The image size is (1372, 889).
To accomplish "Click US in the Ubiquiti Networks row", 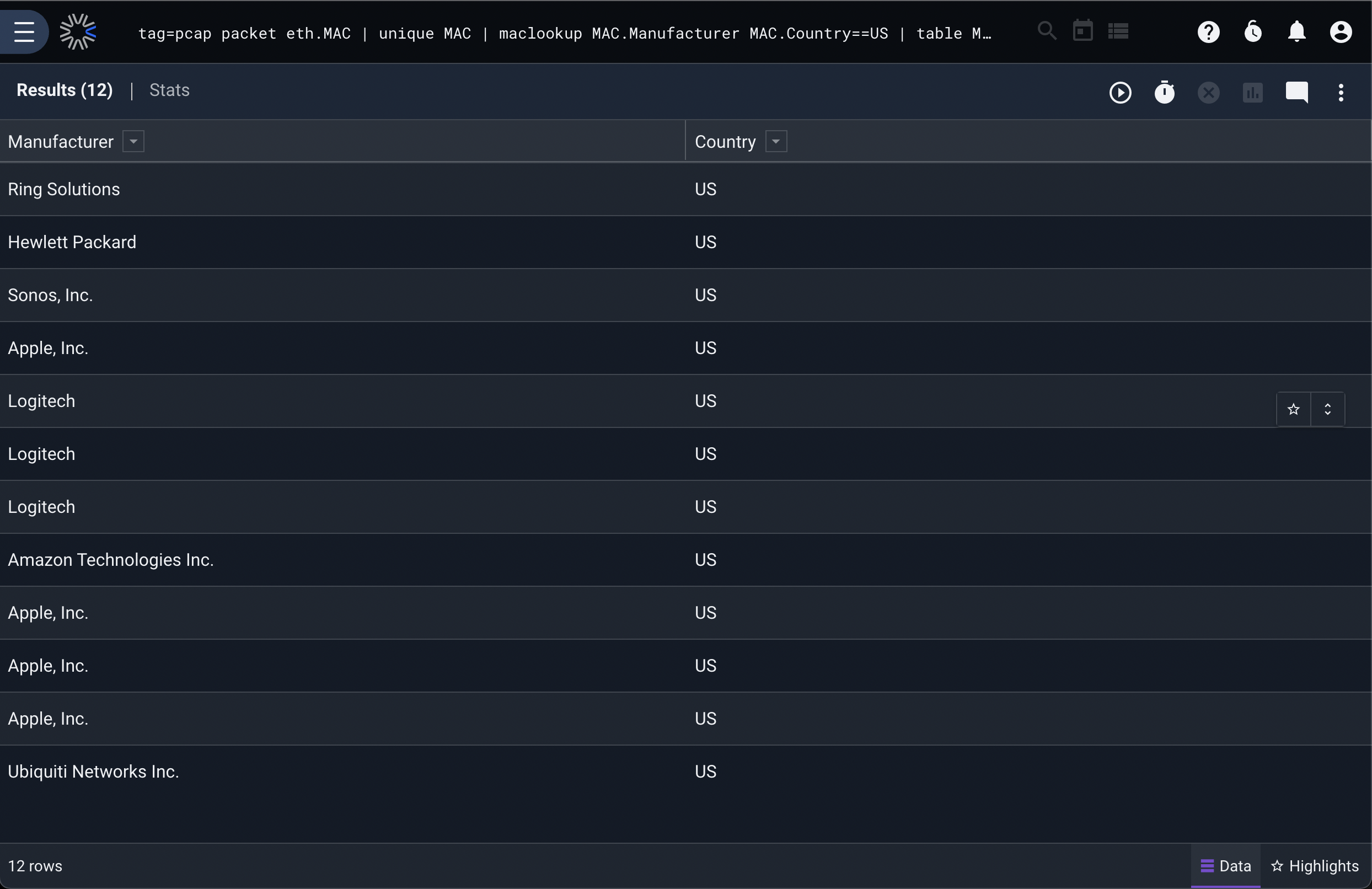I will click(706, 772).
